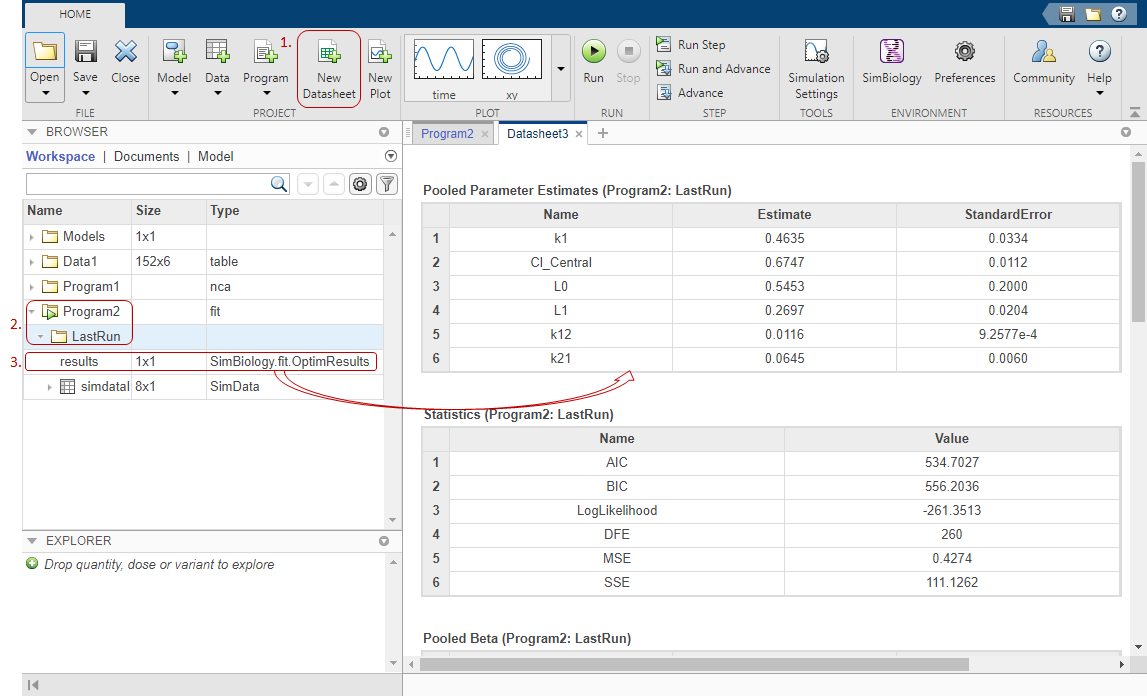Image resolution: width=1147 pixels, height=696 pixels.
Task: Select the results row in Workspace
Action: coord(79,361)
